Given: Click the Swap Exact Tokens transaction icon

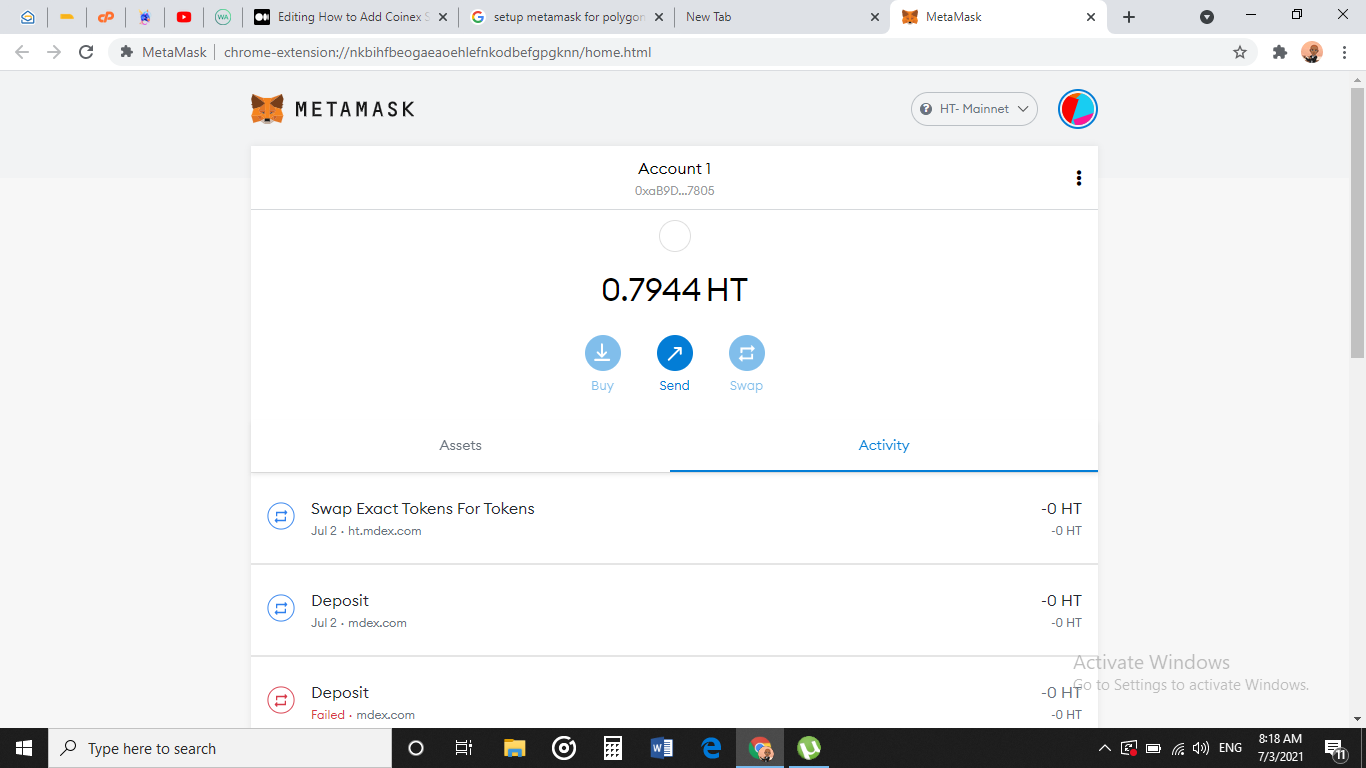Looking at the screenshot, I should (280, 517).
